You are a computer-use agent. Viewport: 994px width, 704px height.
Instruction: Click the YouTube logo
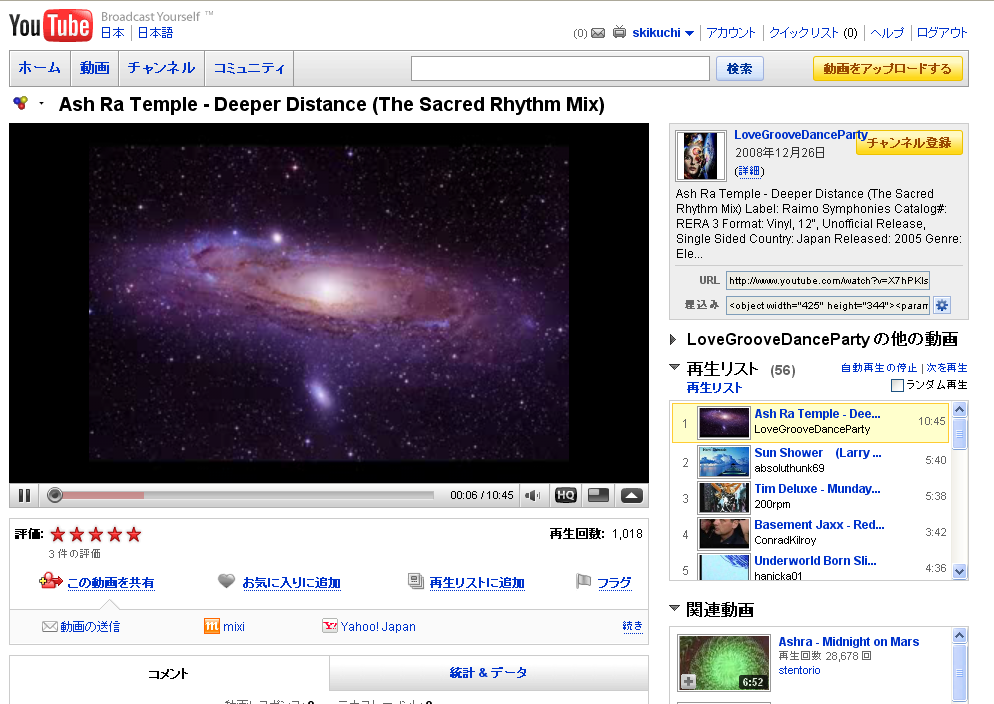[x=51, y=25]
